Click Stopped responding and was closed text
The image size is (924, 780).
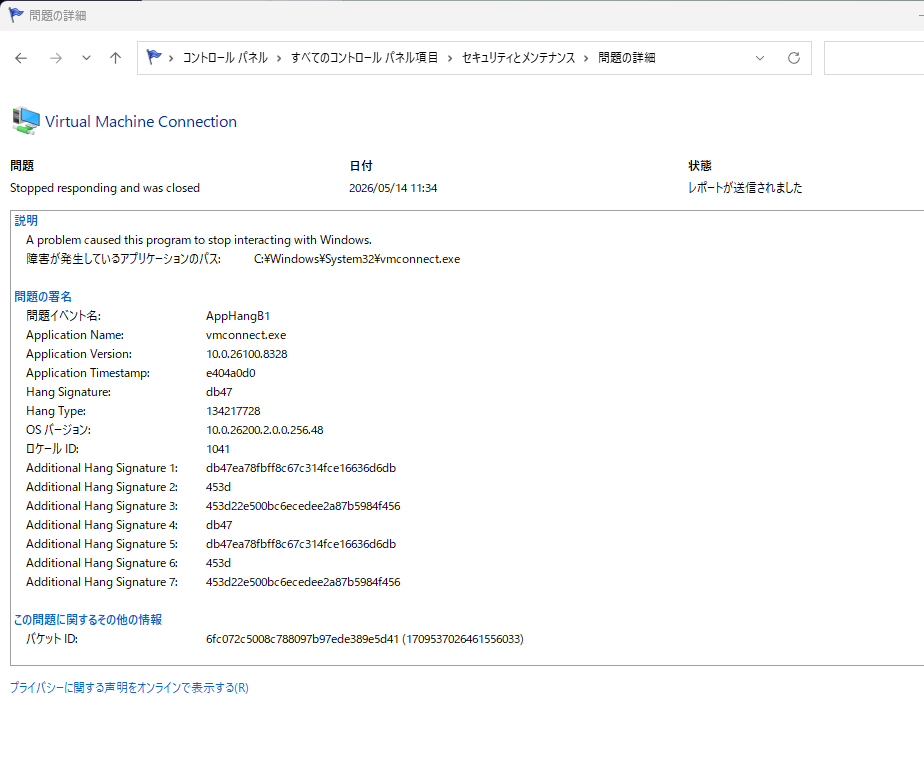(x=105, y=188)
